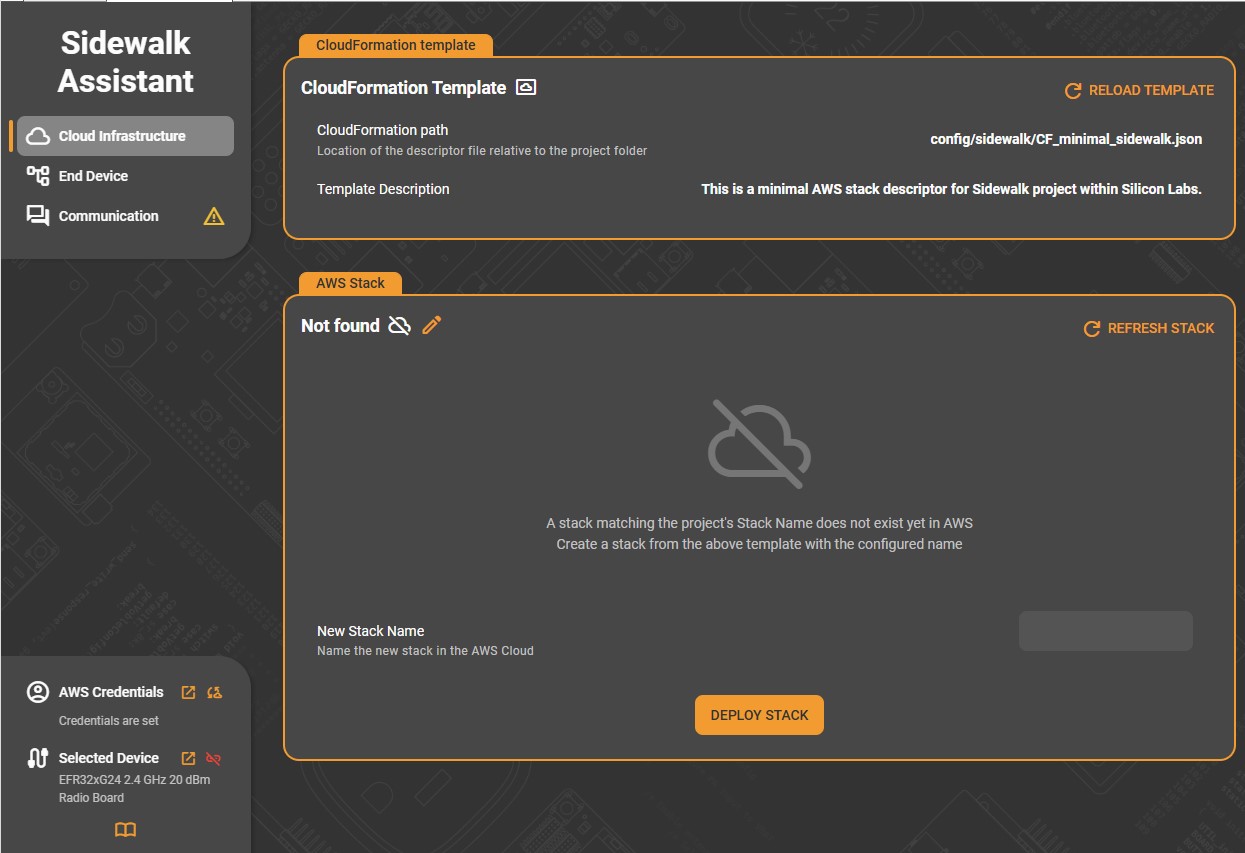1245x853 pixels.
Task: Click the cloud-off icon next to 'Not found'
Action: click(398, 325)
